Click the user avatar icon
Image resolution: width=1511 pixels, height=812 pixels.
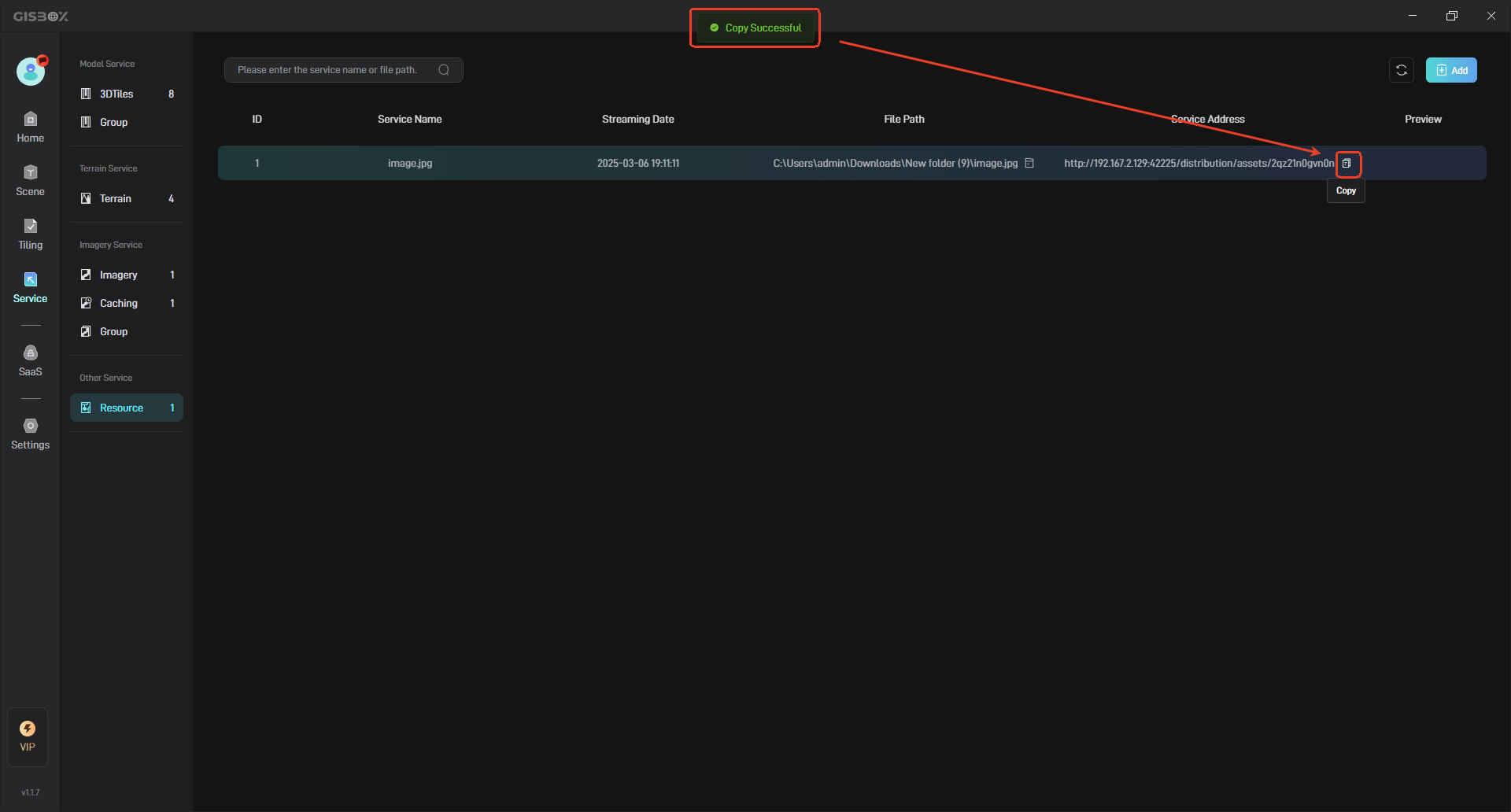coord(31,72)
